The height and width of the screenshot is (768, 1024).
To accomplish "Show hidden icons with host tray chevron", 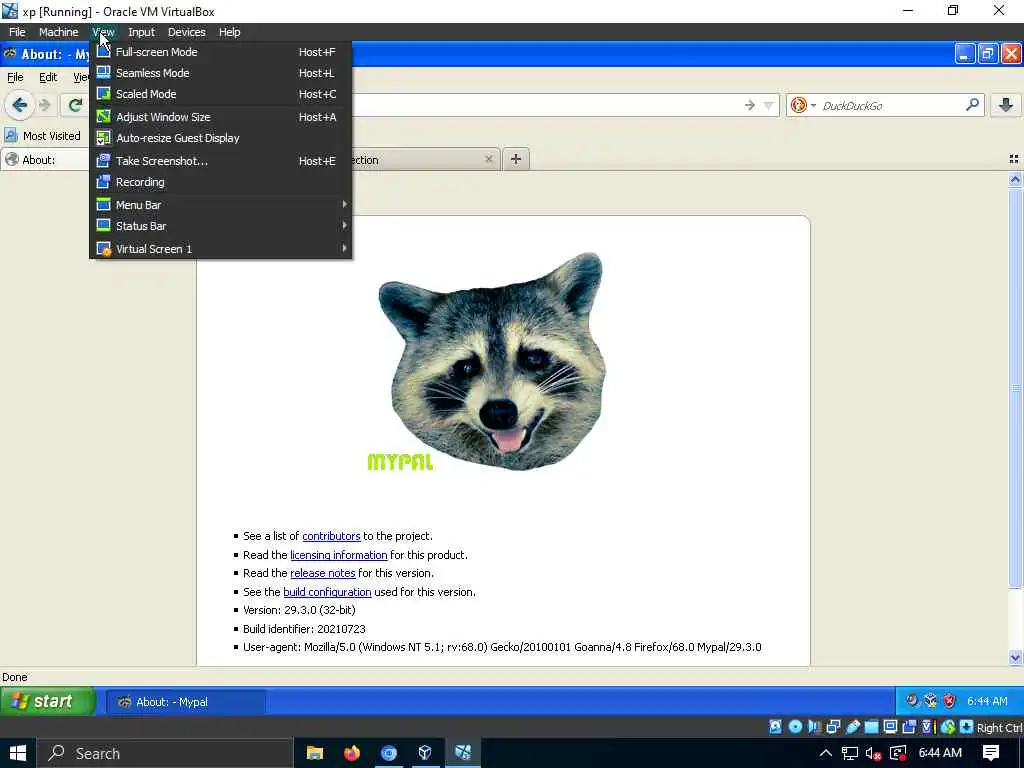I will [825, 754].
